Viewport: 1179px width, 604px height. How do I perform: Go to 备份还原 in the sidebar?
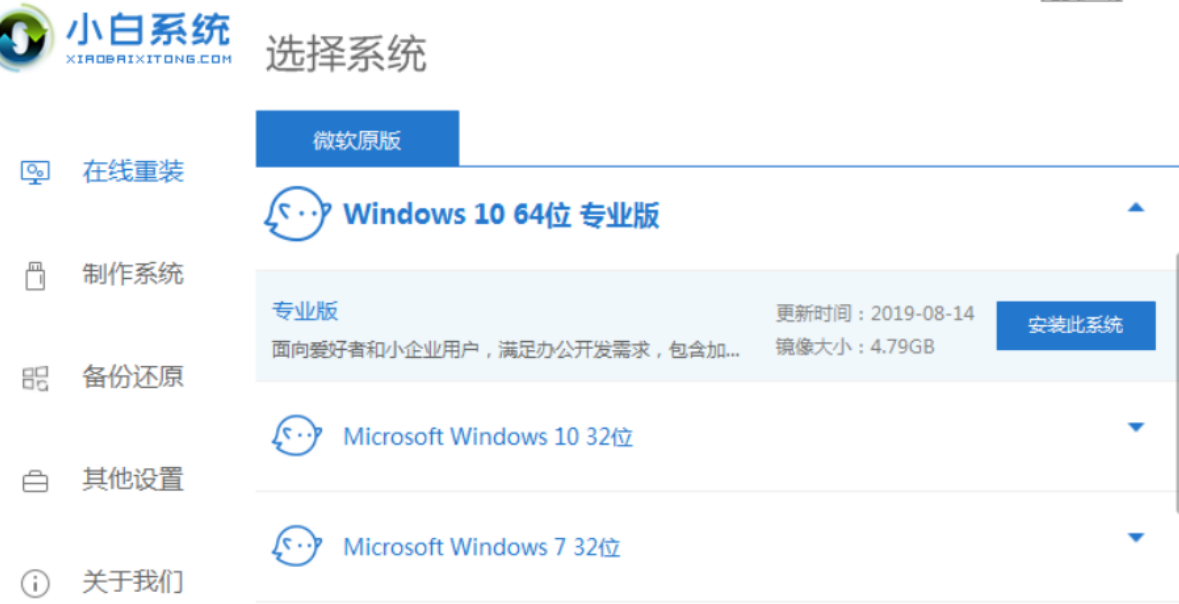coord(133,378)
